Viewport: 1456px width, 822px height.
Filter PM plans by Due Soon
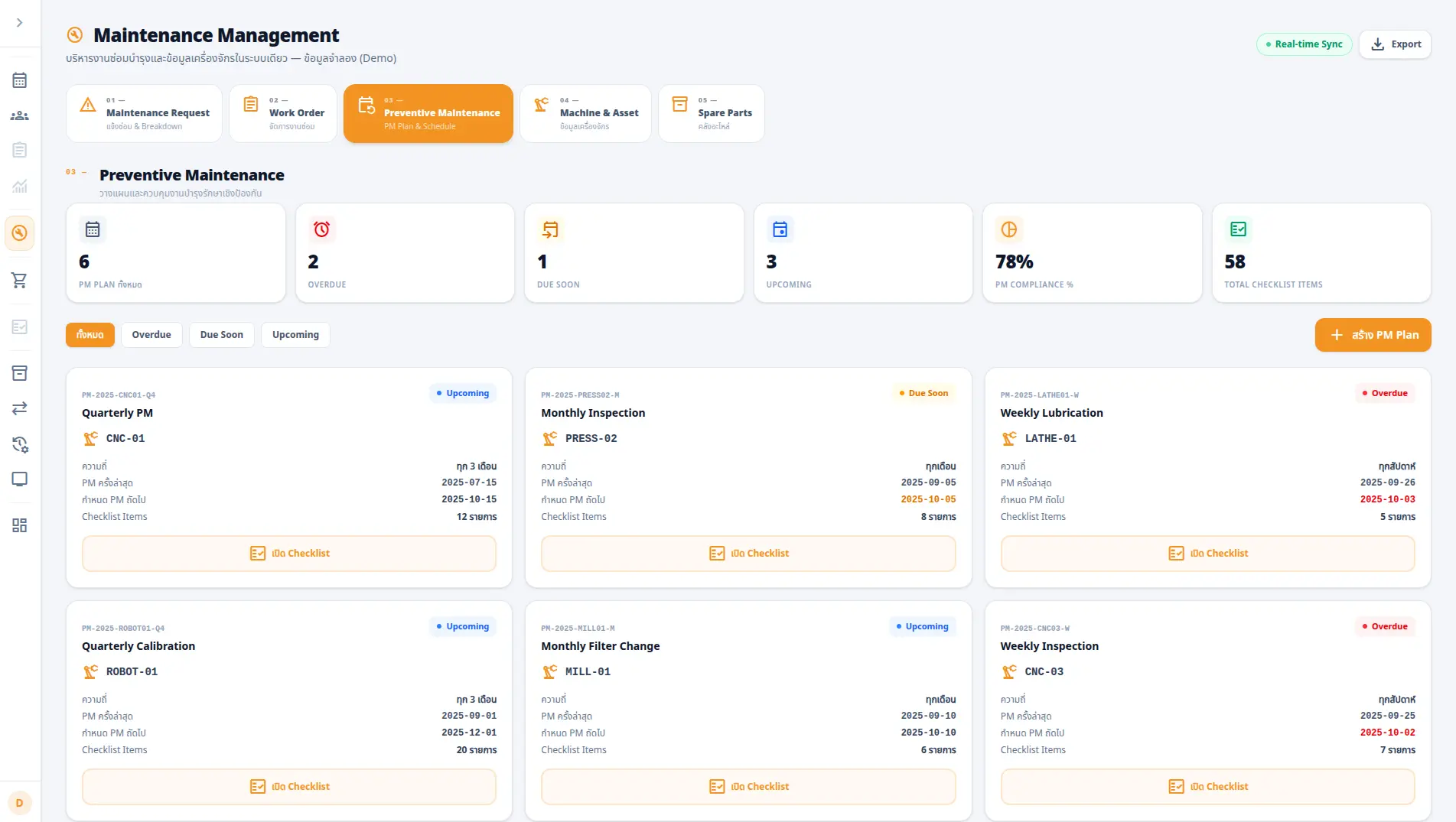point(222,335)
